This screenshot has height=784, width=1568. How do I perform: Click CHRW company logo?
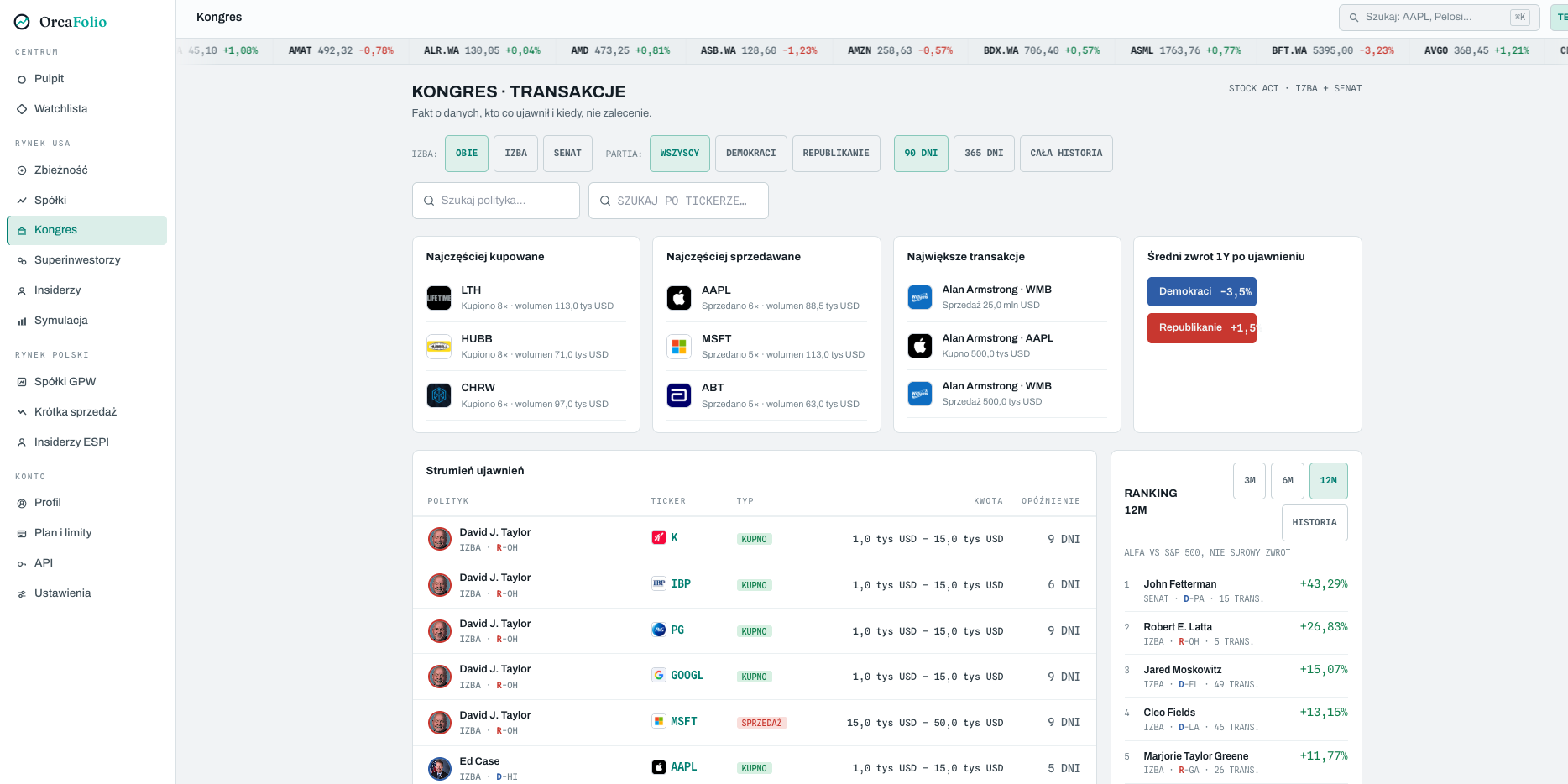coord(439,395)
